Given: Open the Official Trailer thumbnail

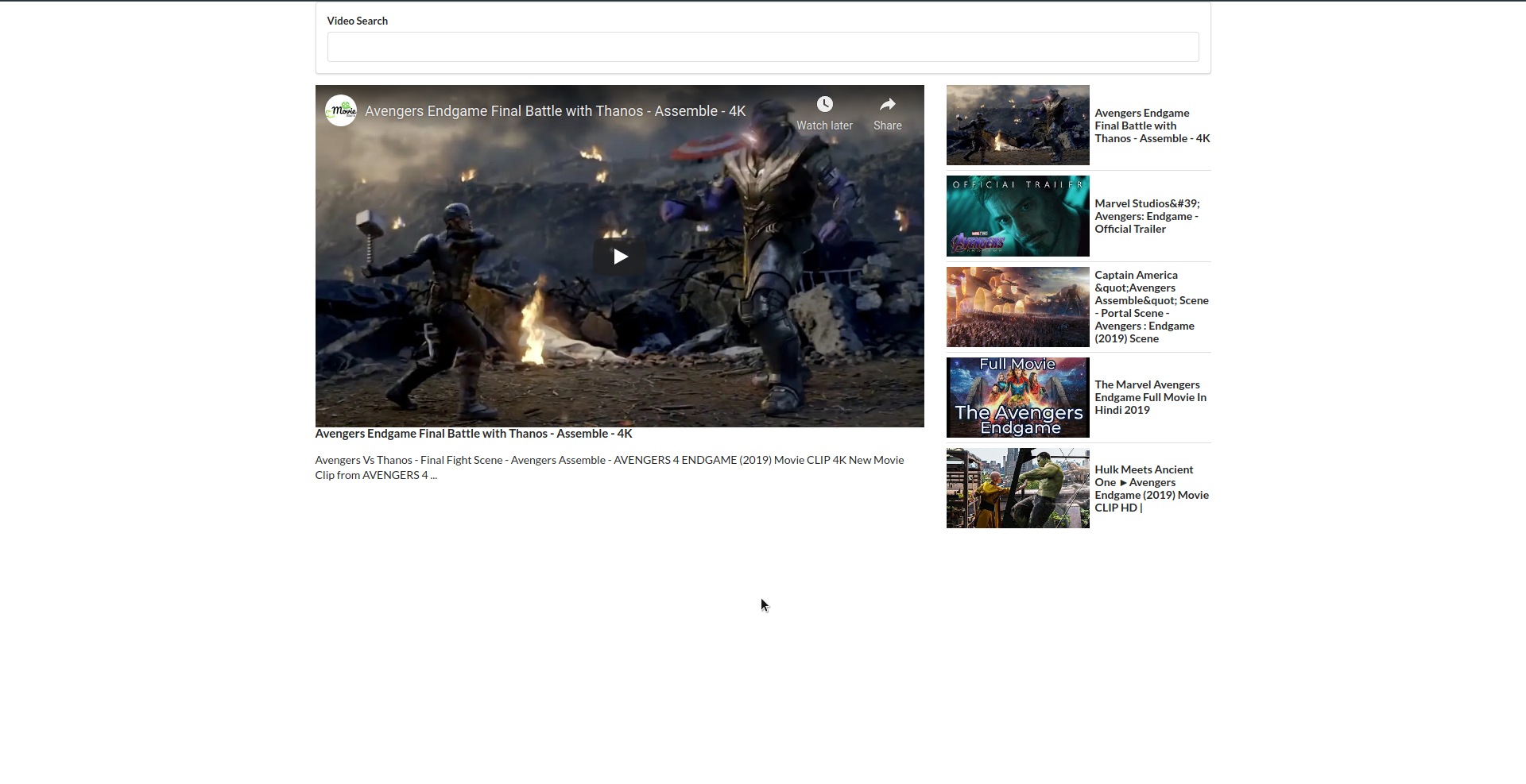Looking at the screenshot, I should click(x=1017, y=215).
